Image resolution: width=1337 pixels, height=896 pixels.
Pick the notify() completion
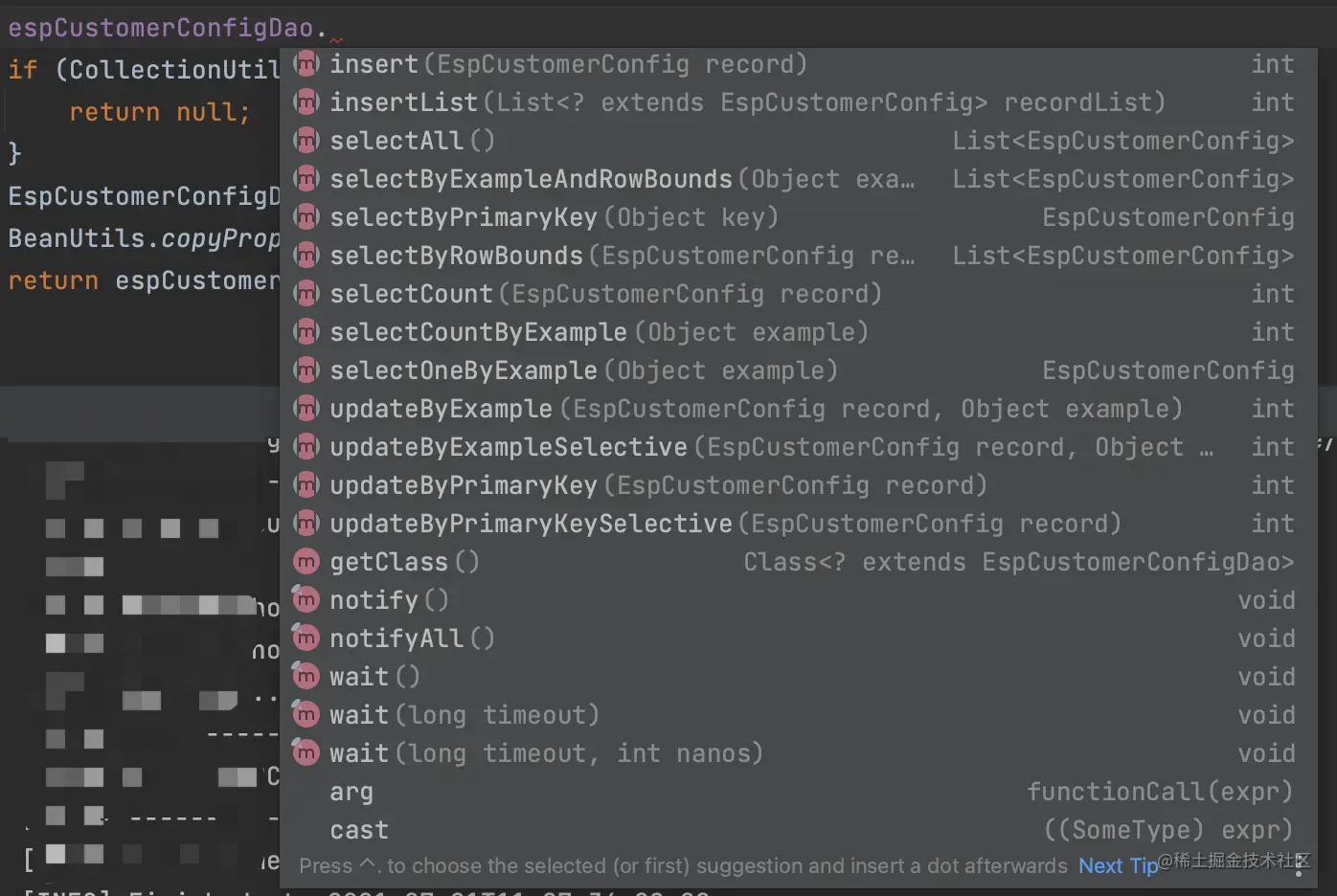(x=798, y=600)
